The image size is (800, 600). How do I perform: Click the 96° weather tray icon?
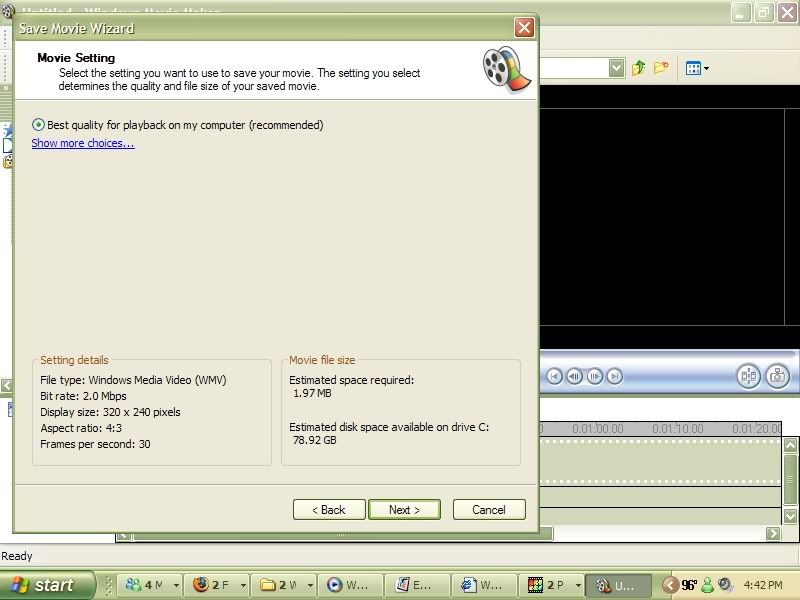(689, 585)
